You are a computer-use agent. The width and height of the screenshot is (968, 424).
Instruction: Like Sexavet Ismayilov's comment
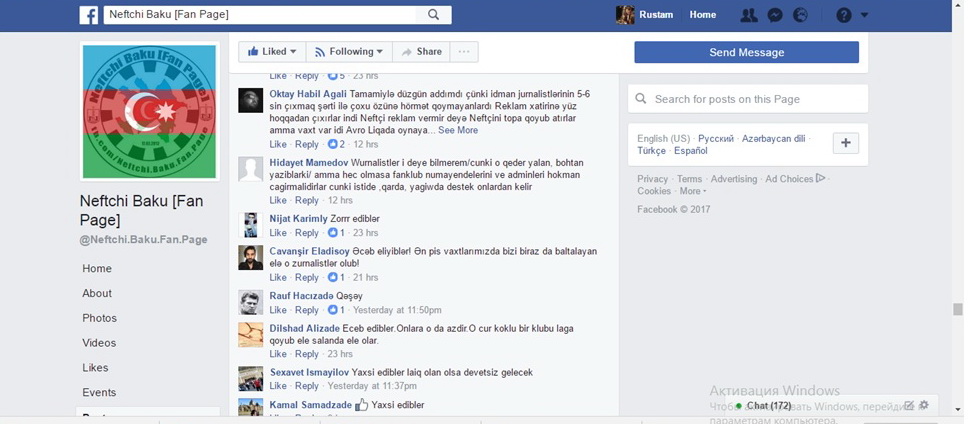[x=278, y=386]
